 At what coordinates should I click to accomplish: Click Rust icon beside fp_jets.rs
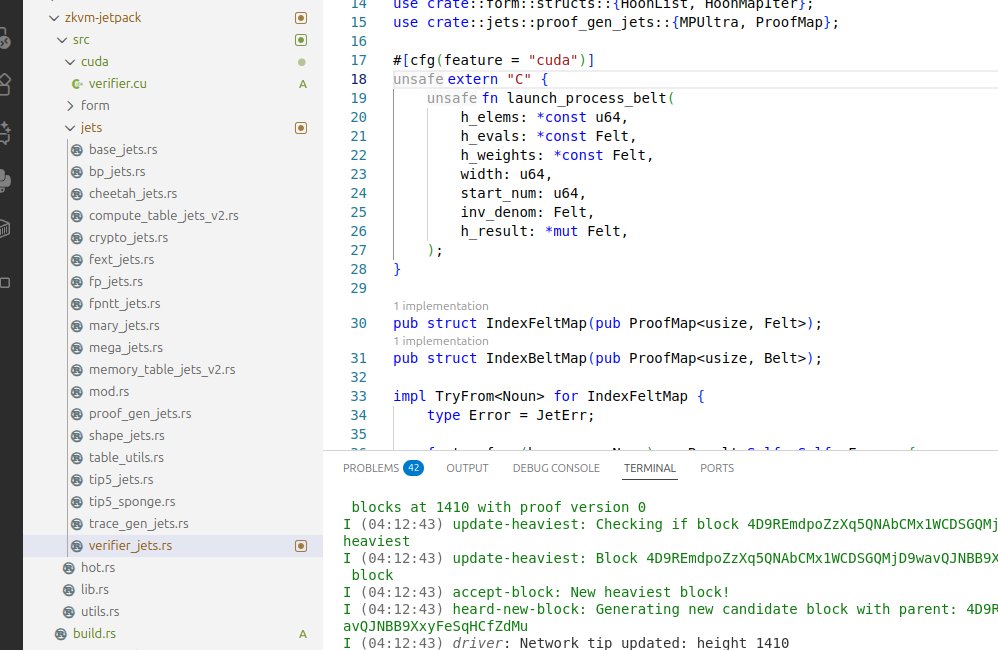coord(77,282)
